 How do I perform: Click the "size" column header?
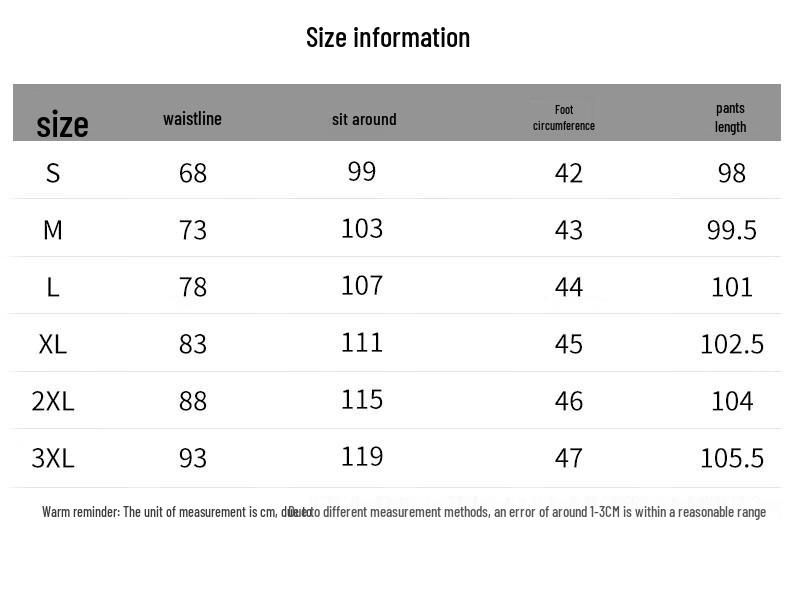(x=62, y=125)
